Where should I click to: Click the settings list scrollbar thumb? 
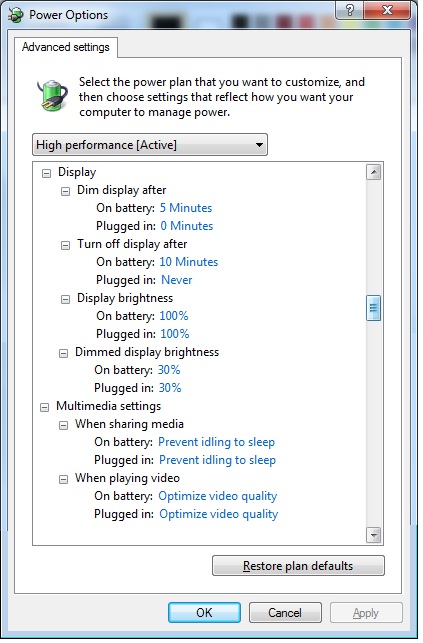click(x=373, y=308)
